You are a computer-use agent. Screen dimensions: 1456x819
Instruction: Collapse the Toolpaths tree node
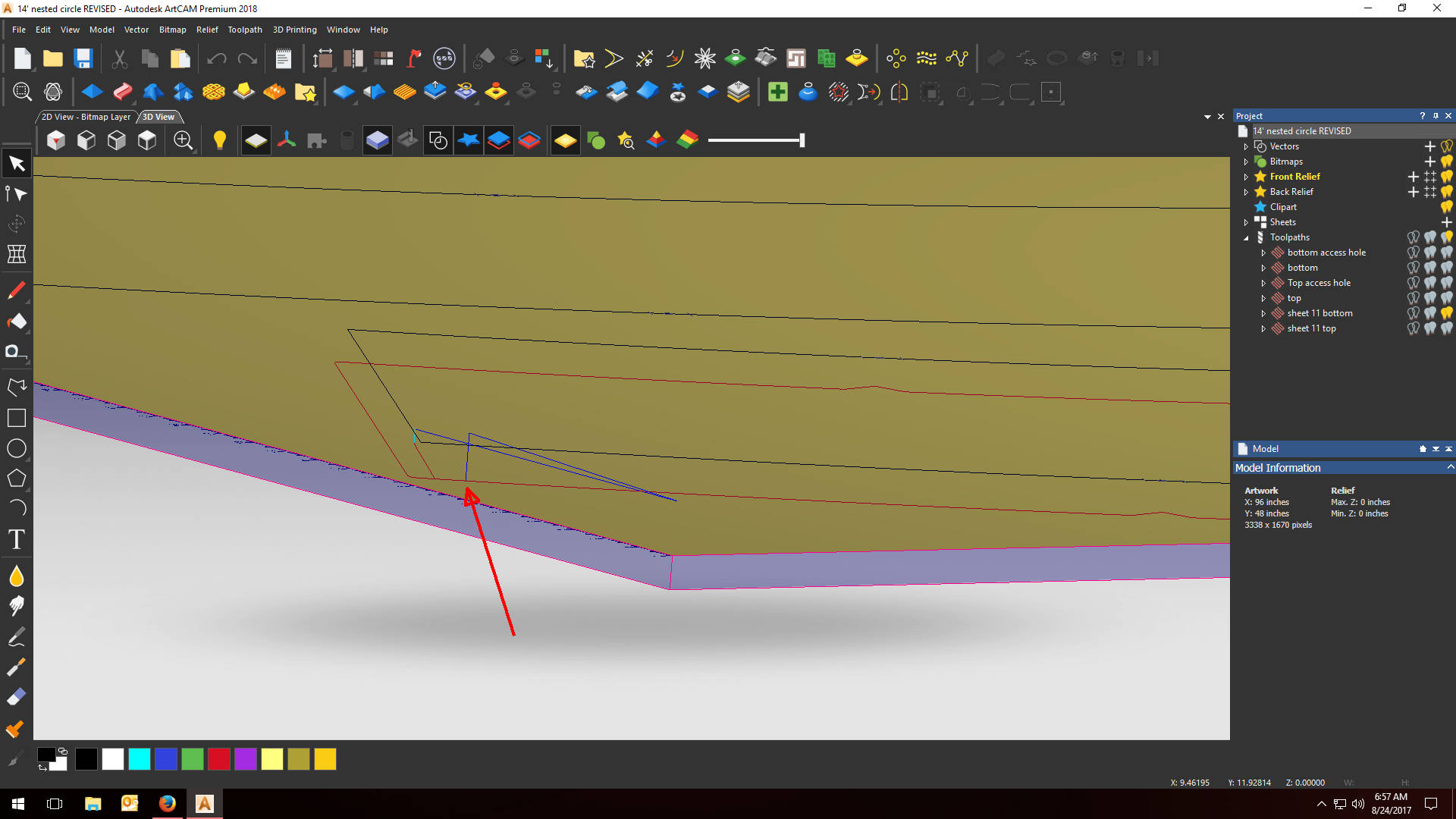[x=1246, y=237]
